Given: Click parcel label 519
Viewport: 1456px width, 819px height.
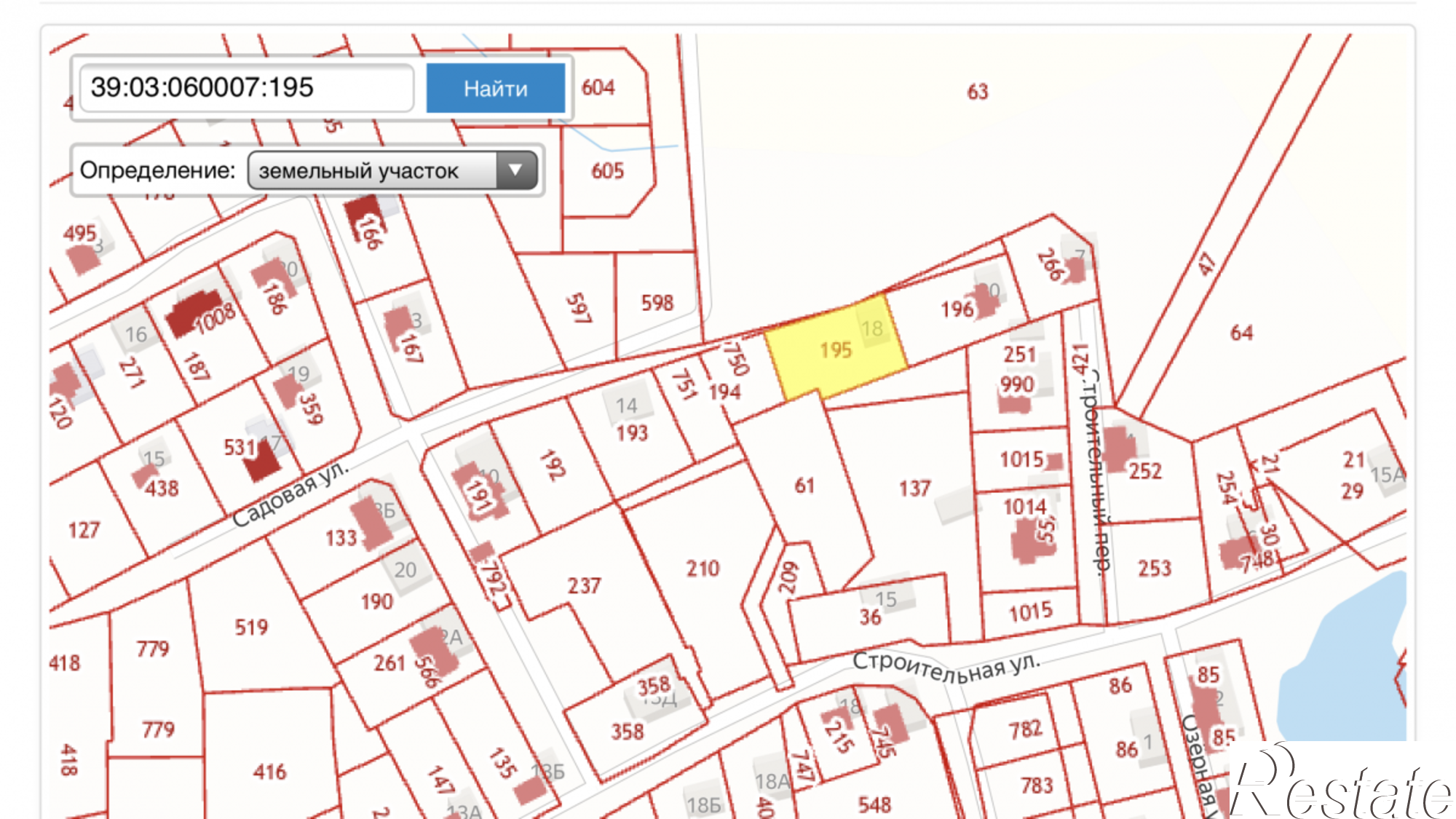Looking at the screenshot, I should pos(251,627).
